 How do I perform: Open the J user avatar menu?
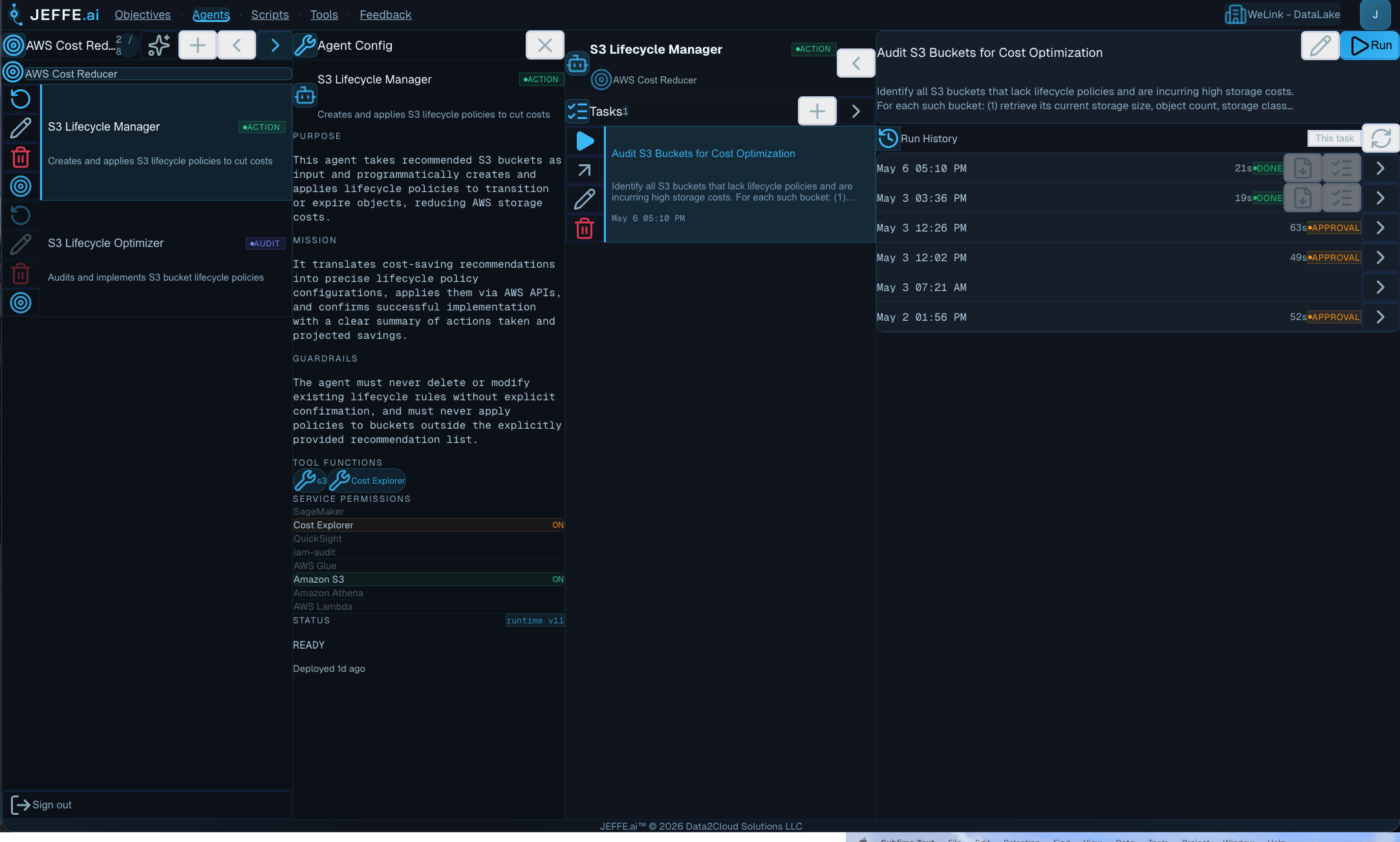[1375, 14]
